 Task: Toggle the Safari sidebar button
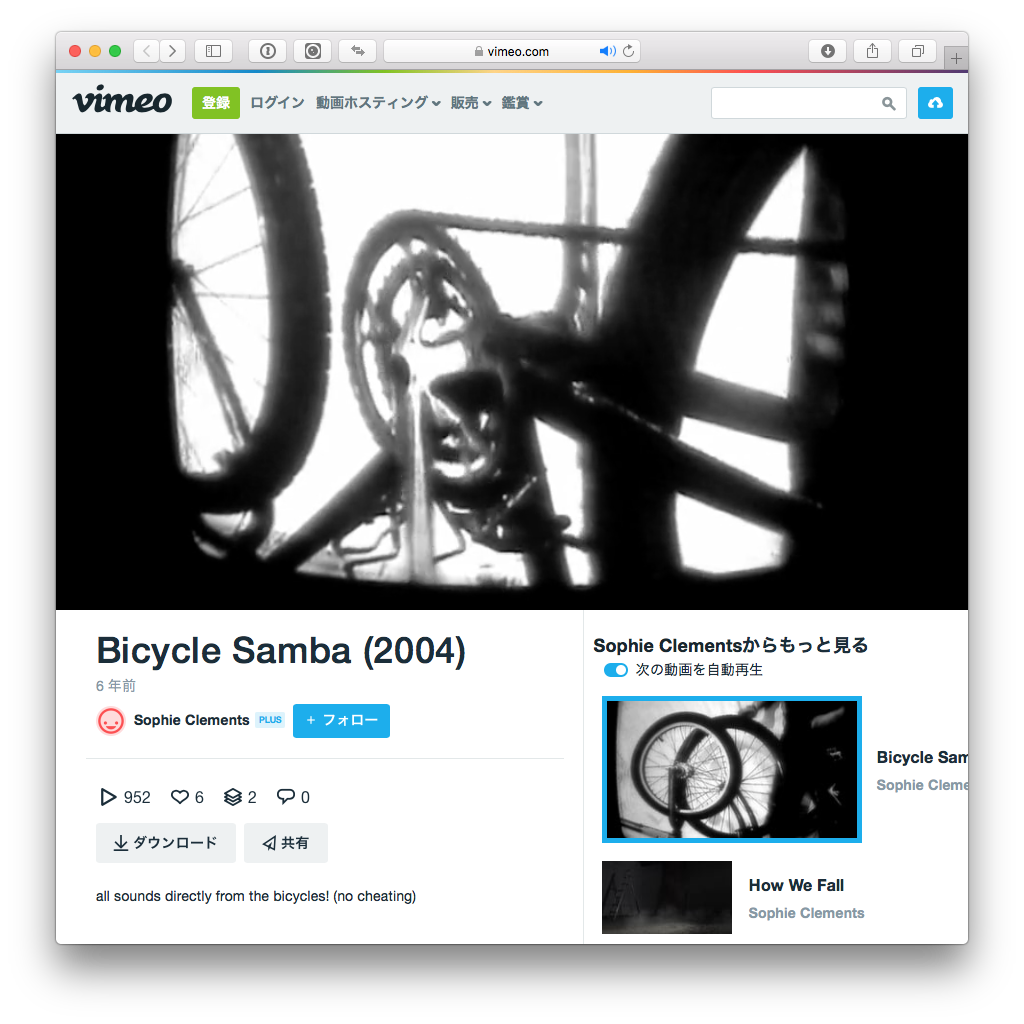click(214, 51)
